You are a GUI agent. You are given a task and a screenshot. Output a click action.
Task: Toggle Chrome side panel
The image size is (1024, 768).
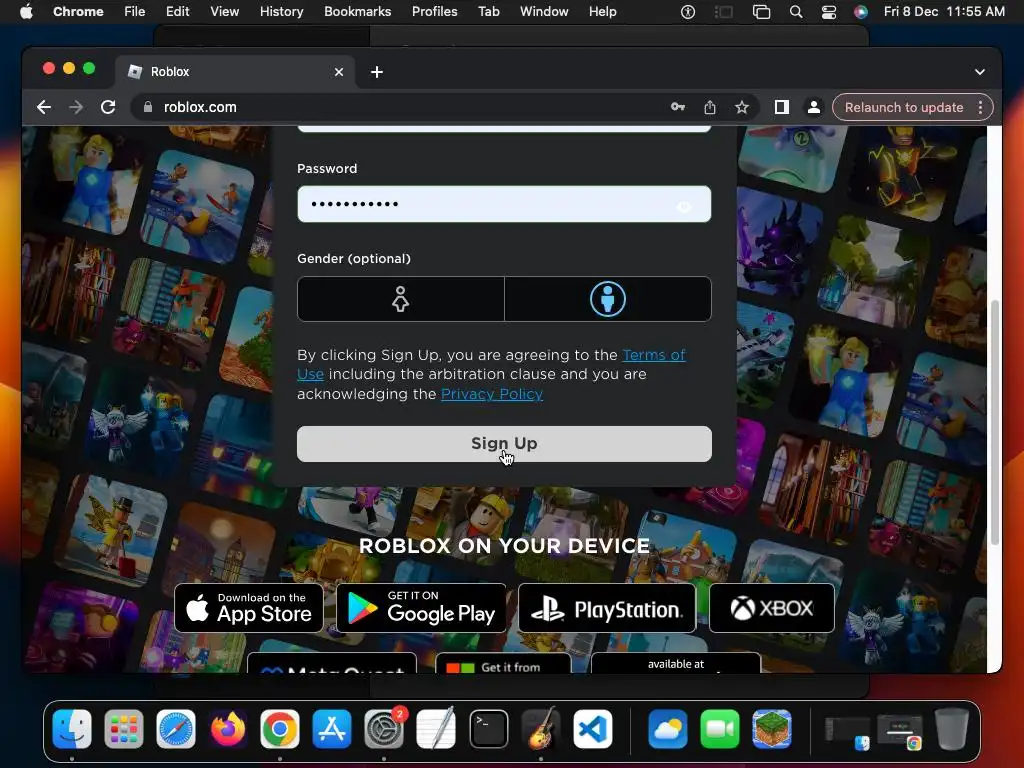(782, 107)
